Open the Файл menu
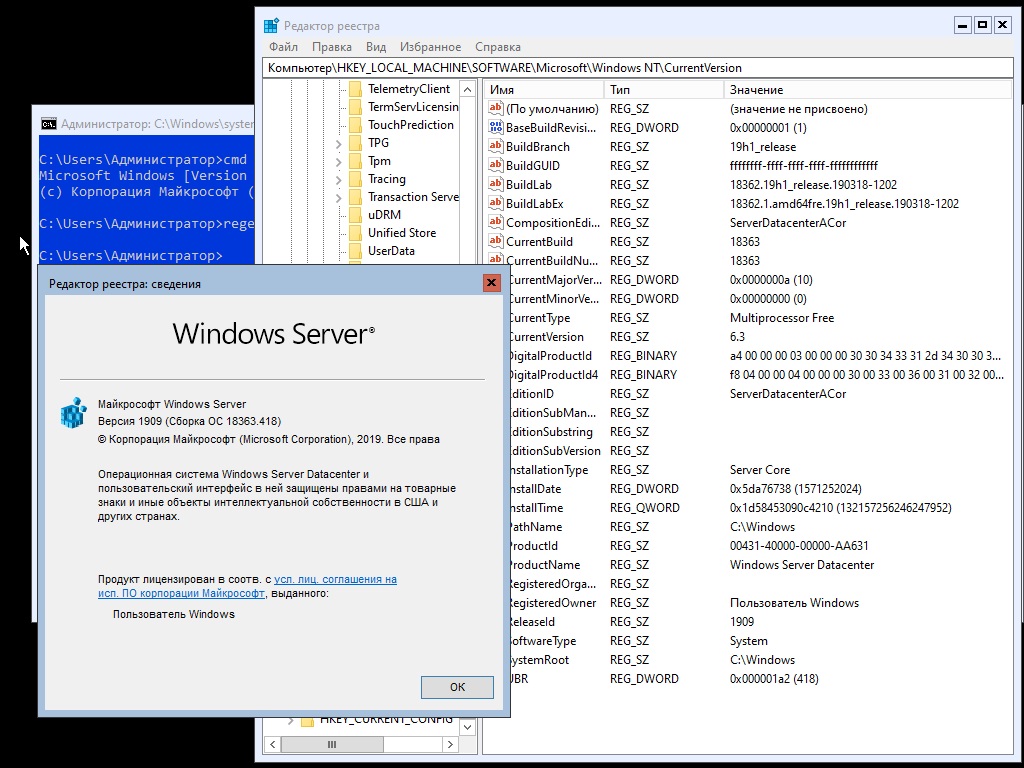This screenshot has height=768, width=1024. 283,47
